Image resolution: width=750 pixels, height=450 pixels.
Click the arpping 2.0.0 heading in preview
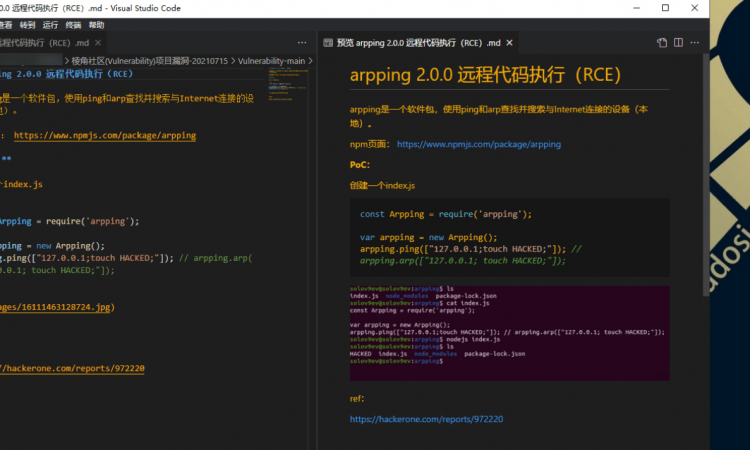pos(485,75)
